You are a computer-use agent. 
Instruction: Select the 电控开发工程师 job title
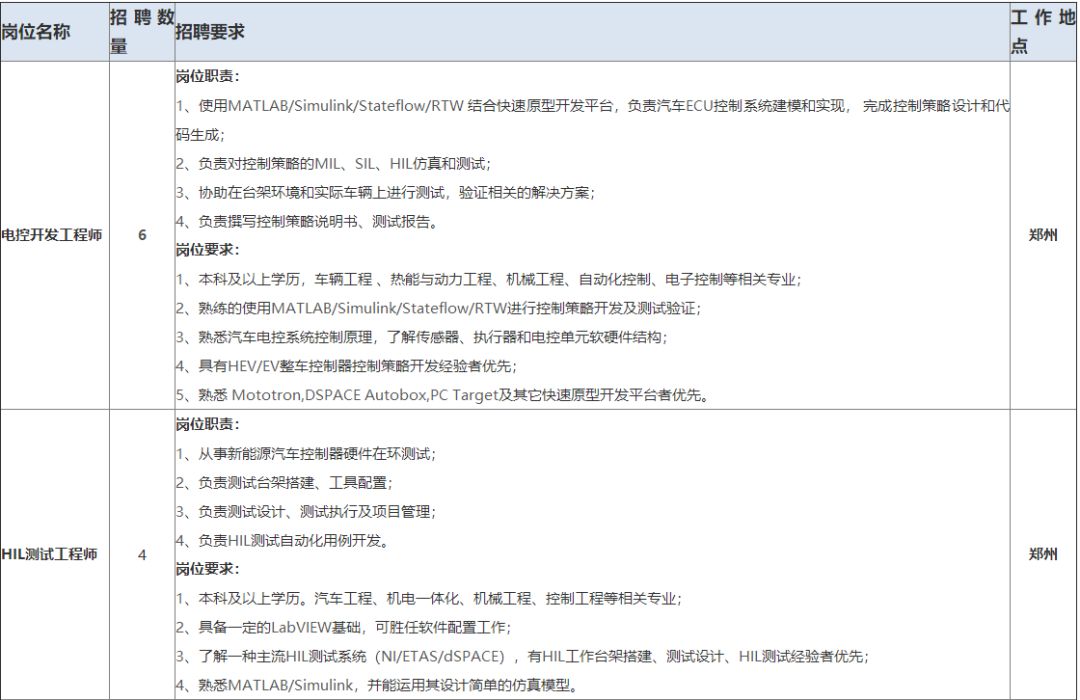tap(50, 235)
